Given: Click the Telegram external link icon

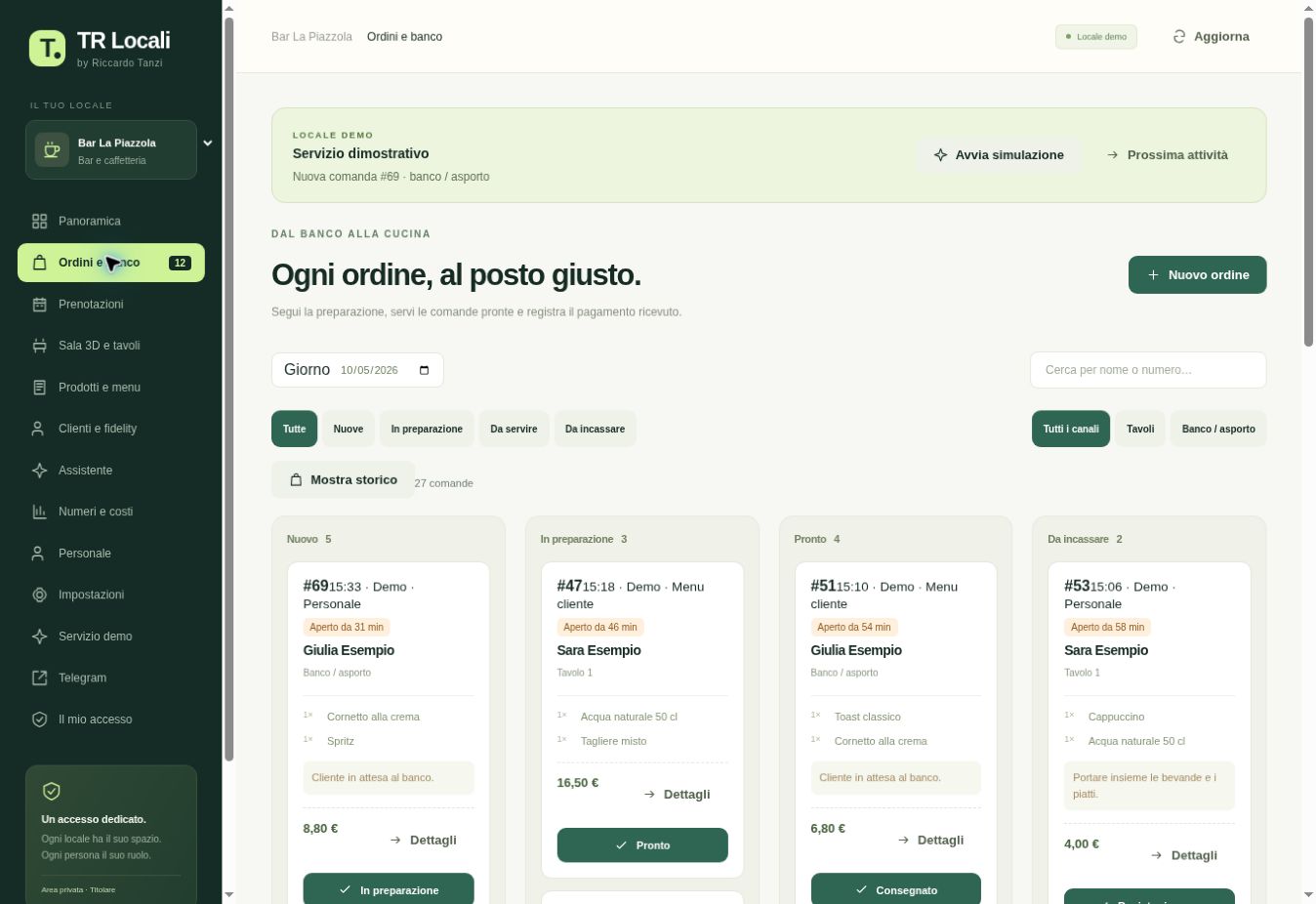Looking at the screenshot, I should coord(39,678).
